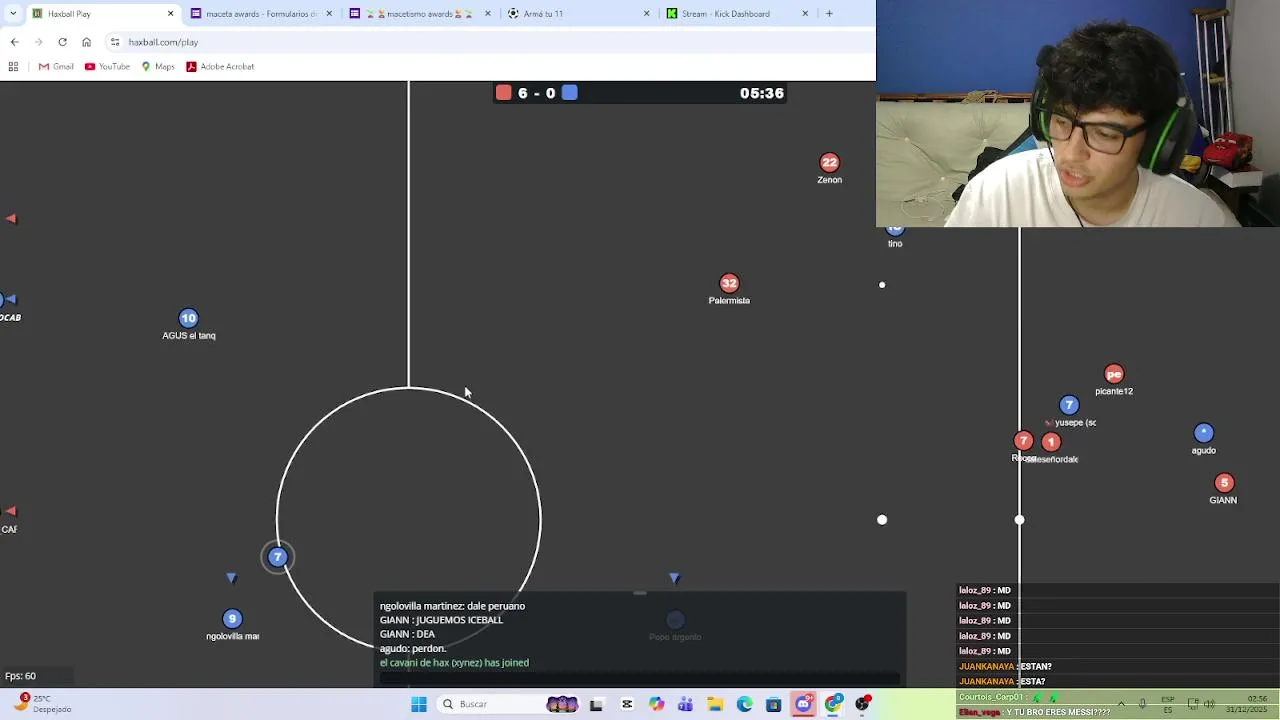Open the YouTube bookmark
1280x720 pixels.
click(x=107, y=67)
